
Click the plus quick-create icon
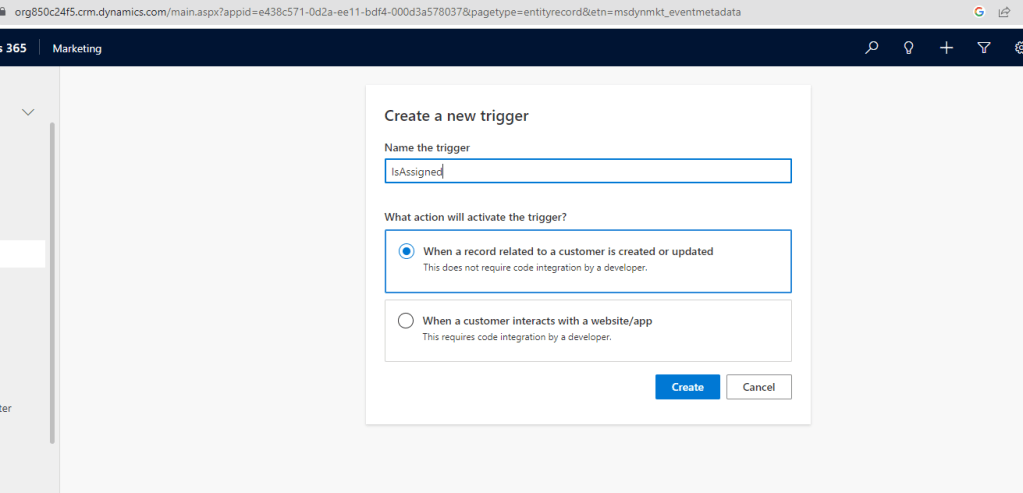(946, 48)
